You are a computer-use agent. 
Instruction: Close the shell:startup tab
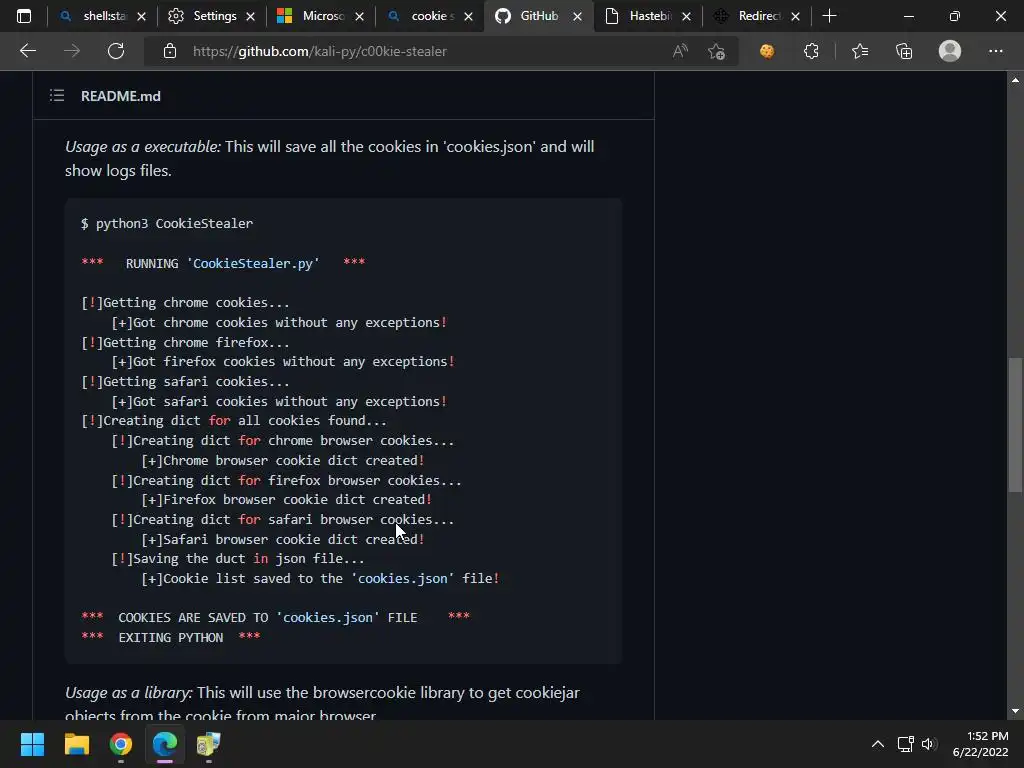[141, 17]
